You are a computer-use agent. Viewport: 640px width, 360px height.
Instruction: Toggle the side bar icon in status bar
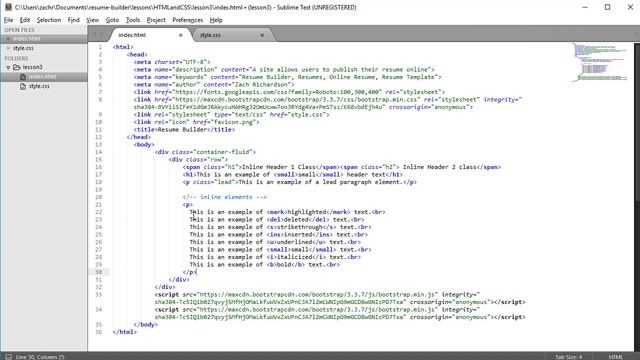point(8,357)
